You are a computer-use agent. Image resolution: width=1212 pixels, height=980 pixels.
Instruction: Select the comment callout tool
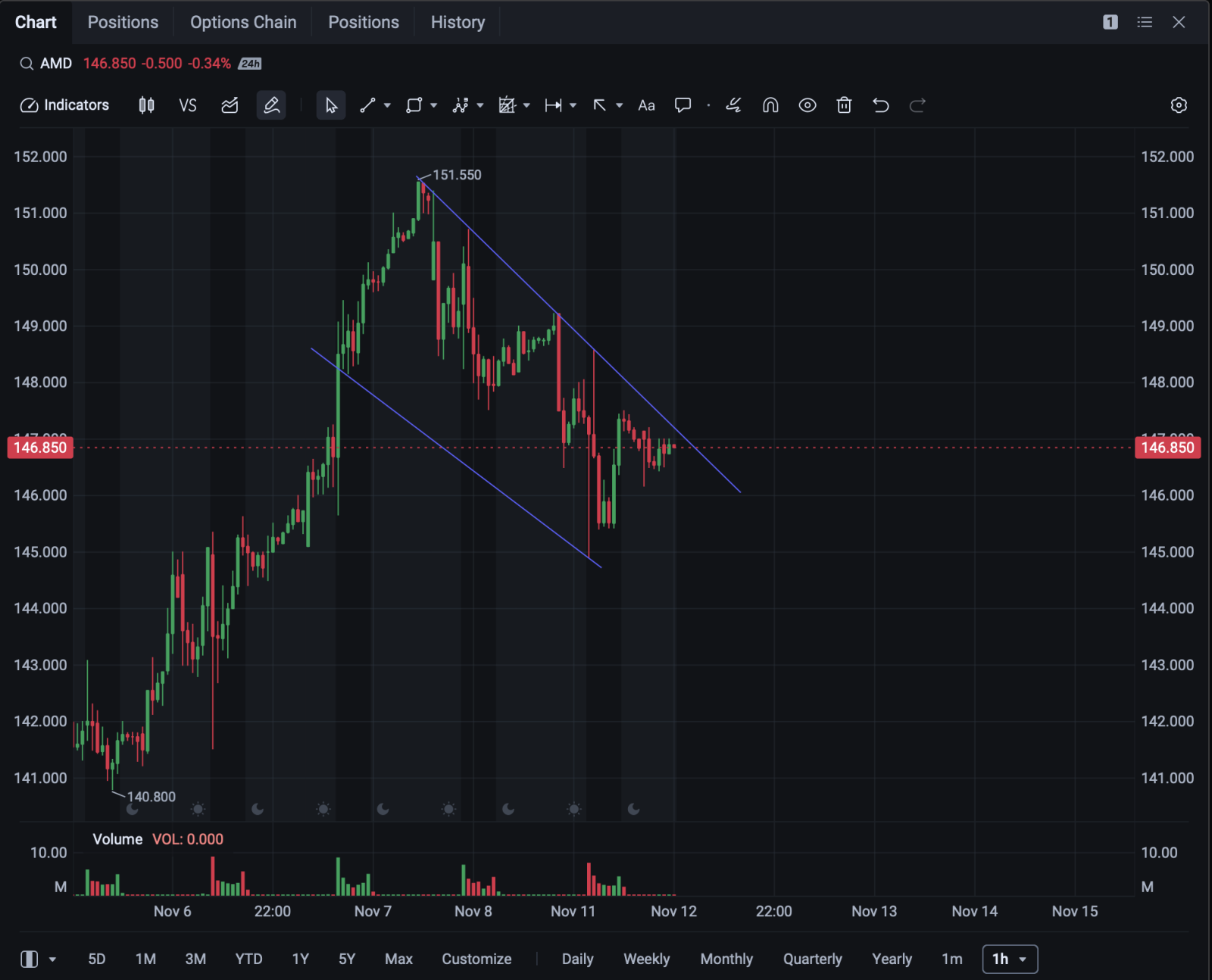(683, 105)
